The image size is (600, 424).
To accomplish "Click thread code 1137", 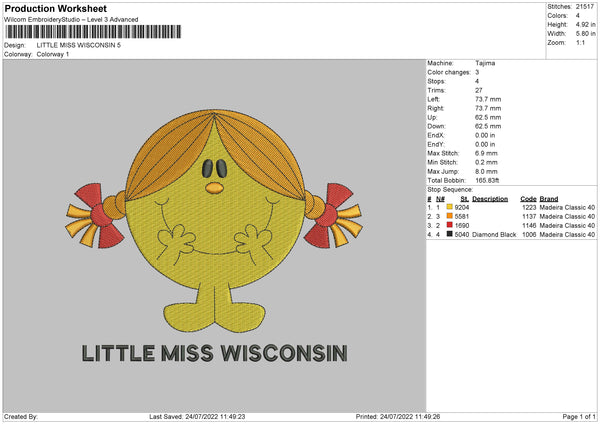I will tap(529, 217).
